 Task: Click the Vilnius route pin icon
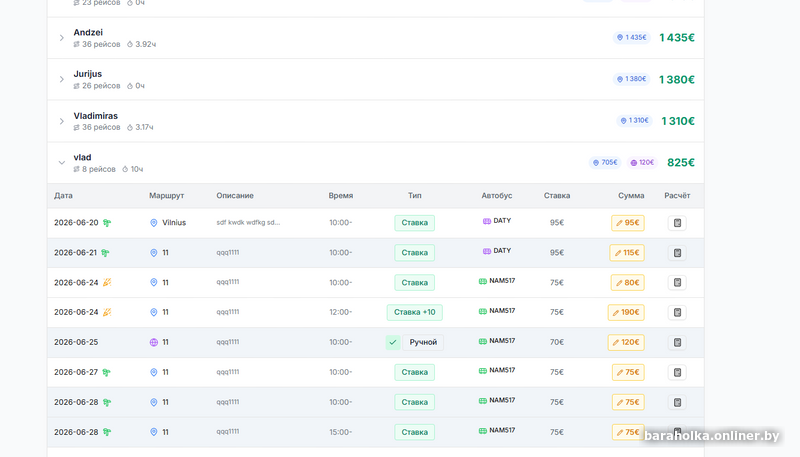(154, 223)
